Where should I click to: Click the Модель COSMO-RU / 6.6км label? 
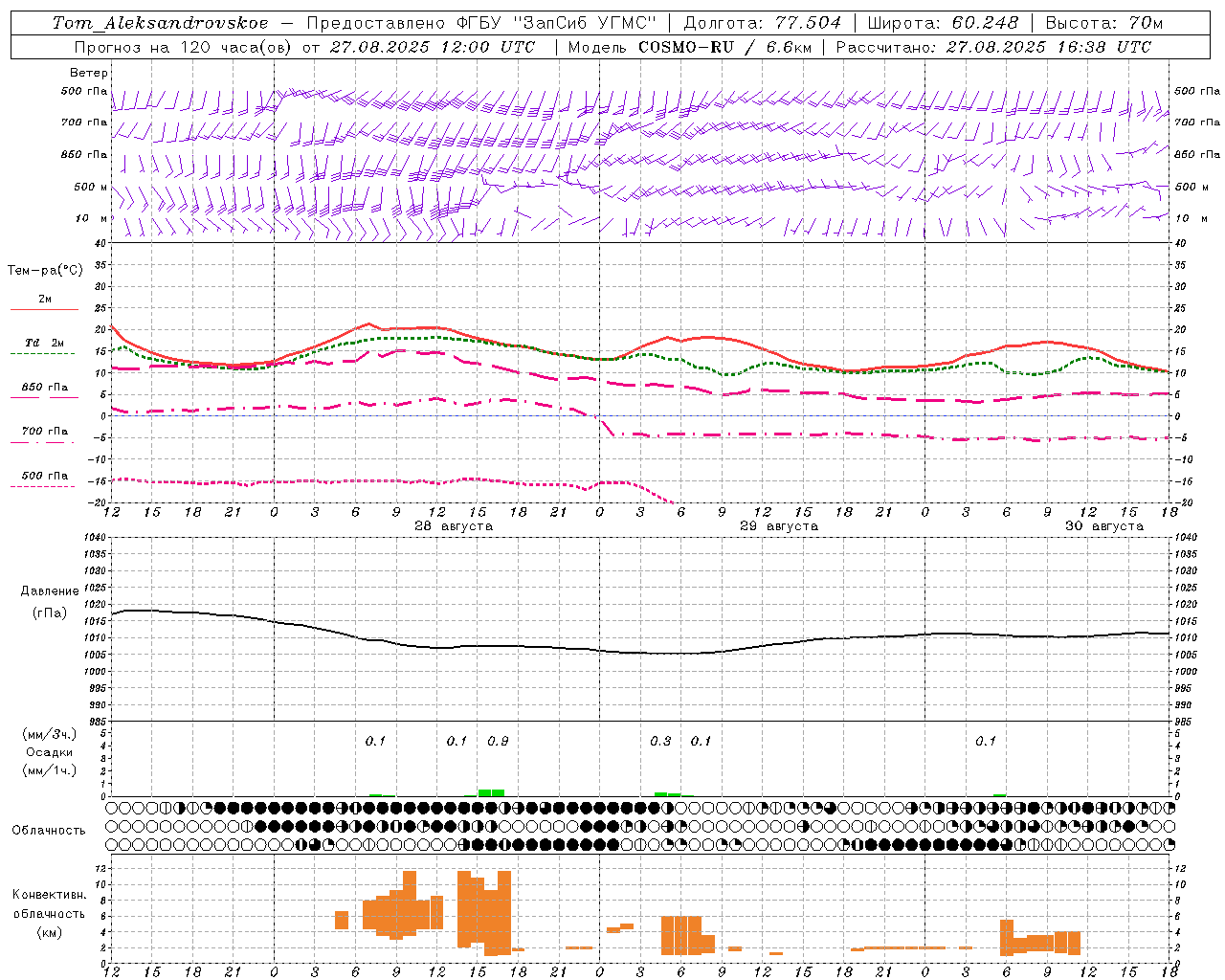pos(690,47)
